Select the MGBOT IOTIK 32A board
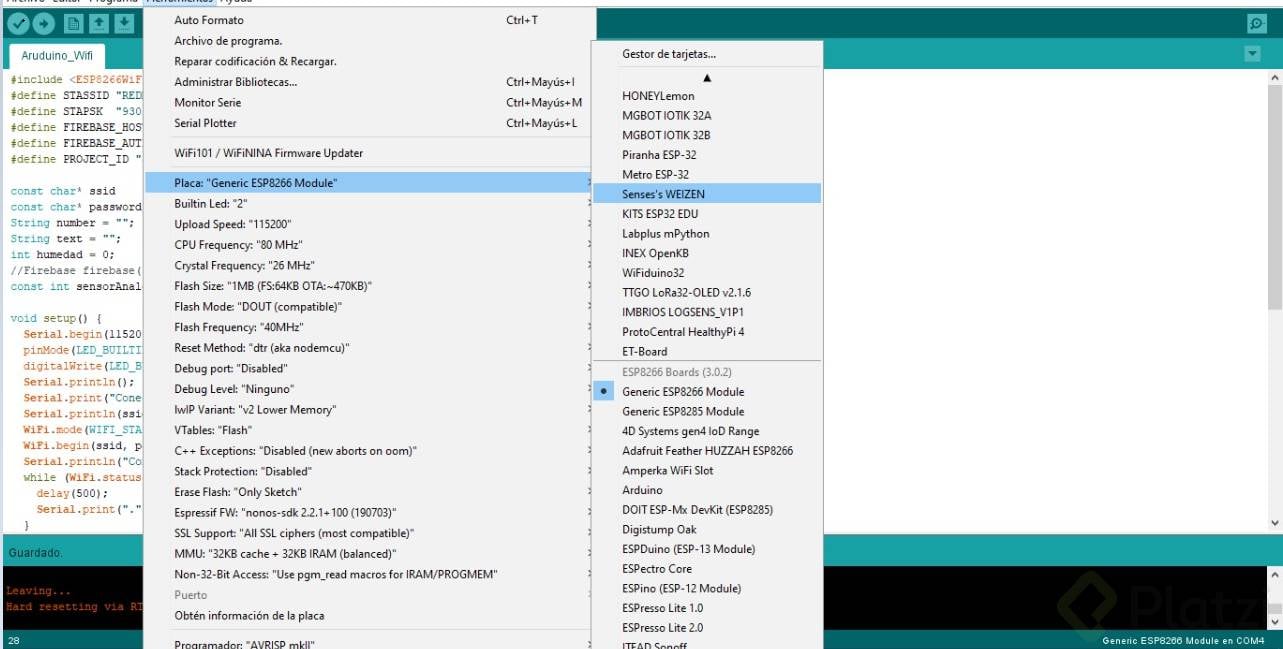This screenshot has height=649, width=1283. point(707,115)
